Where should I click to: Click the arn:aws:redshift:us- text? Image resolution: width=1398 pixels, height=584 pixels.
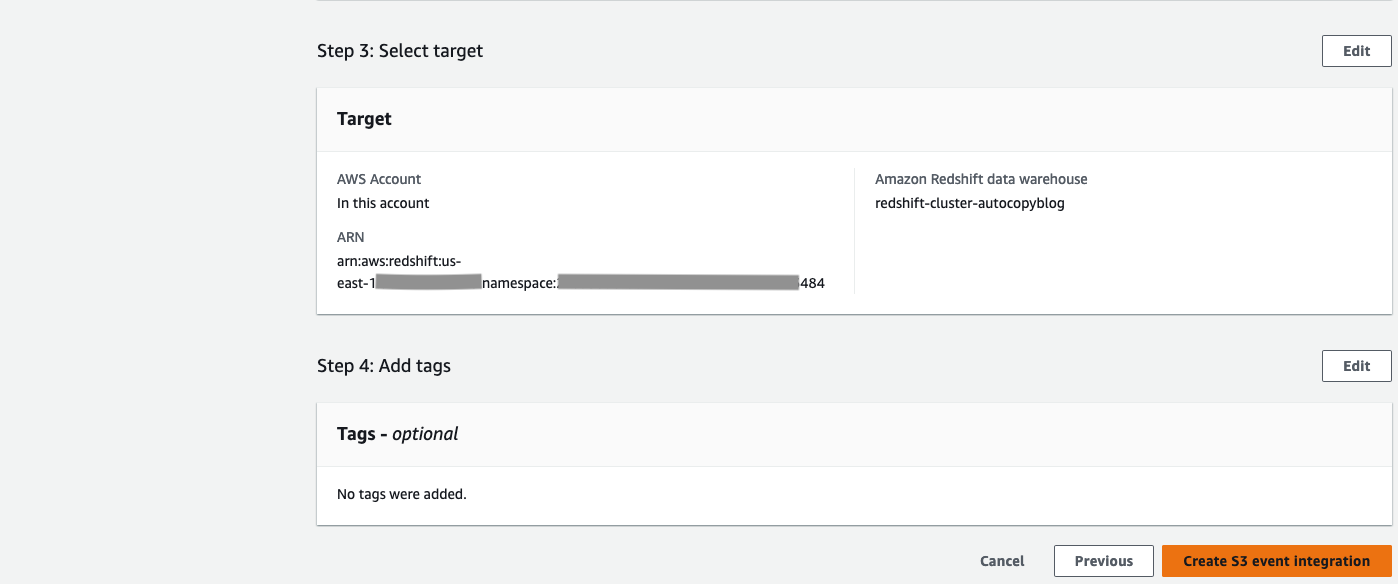point(399,261)
